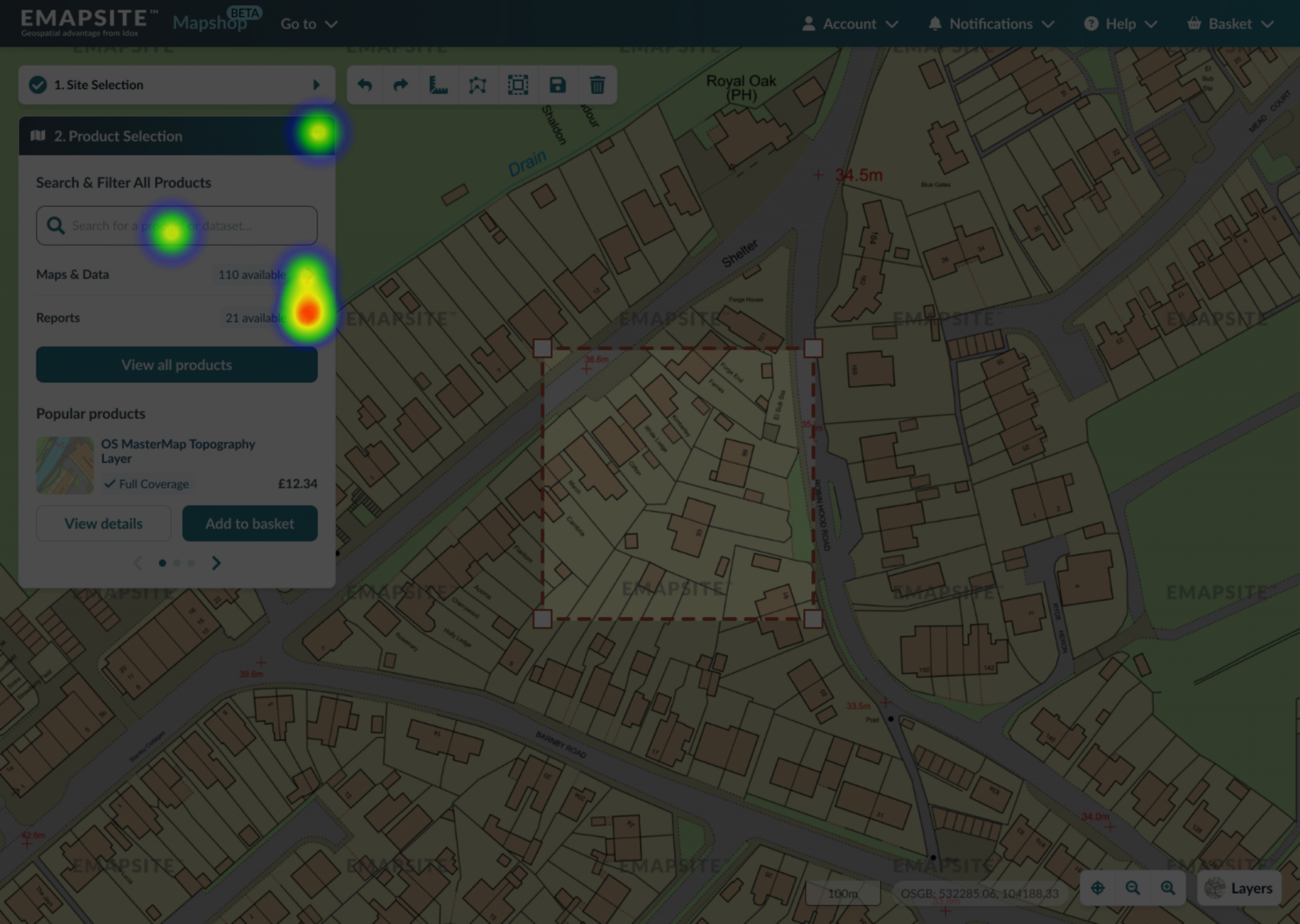Screen dimensions: 1300x924
Task: Open the Layers panel button
Action: [1239, 887]
